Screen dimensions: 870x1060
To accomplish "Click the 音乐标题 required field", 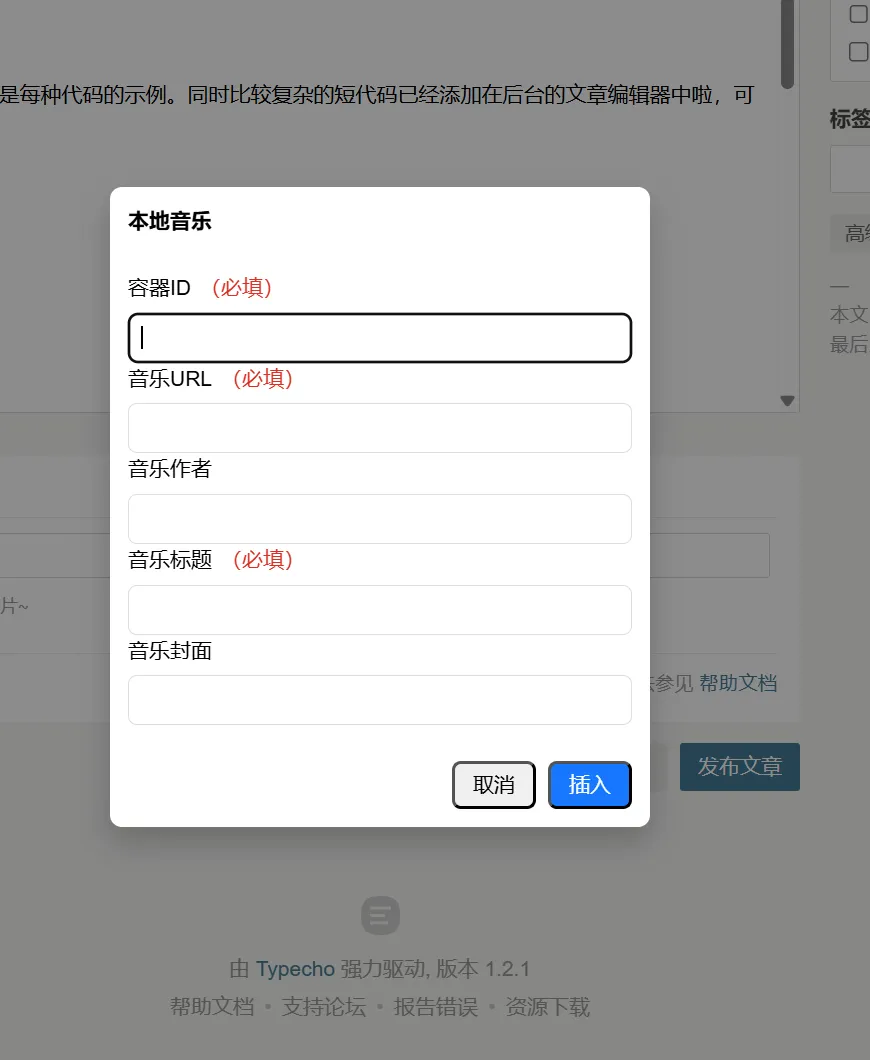I will point(379,609).
